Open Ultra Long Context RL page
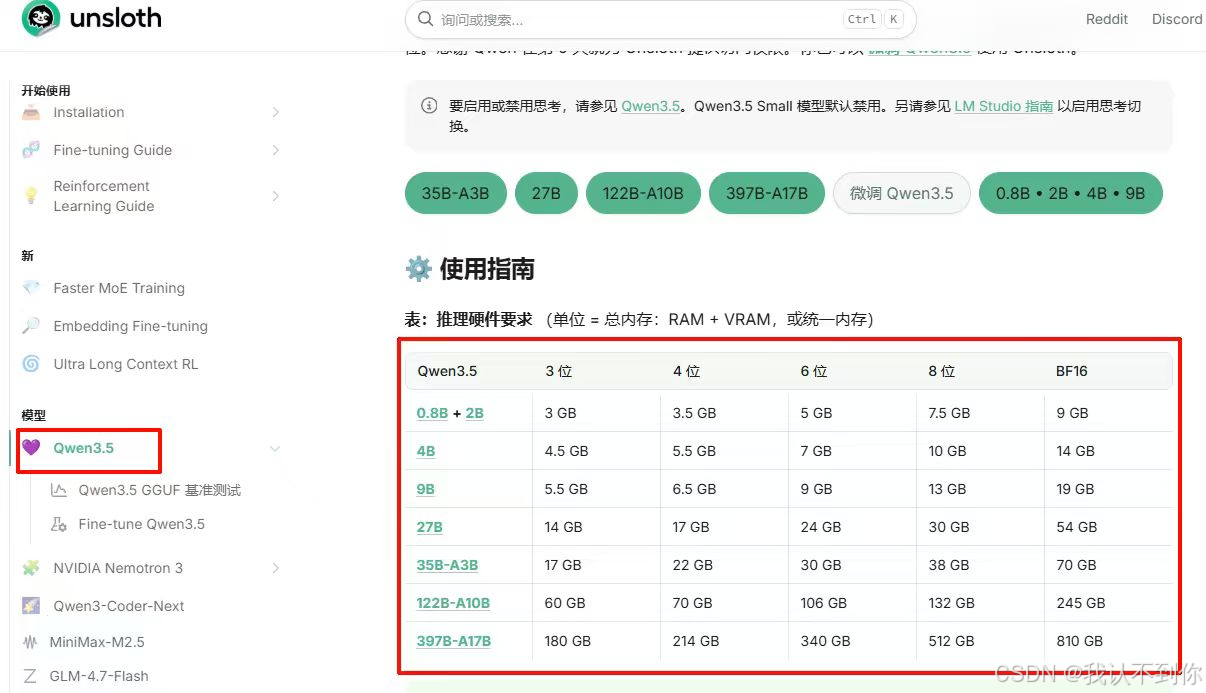The image size is (1206, 693). [x=126, y=364]
